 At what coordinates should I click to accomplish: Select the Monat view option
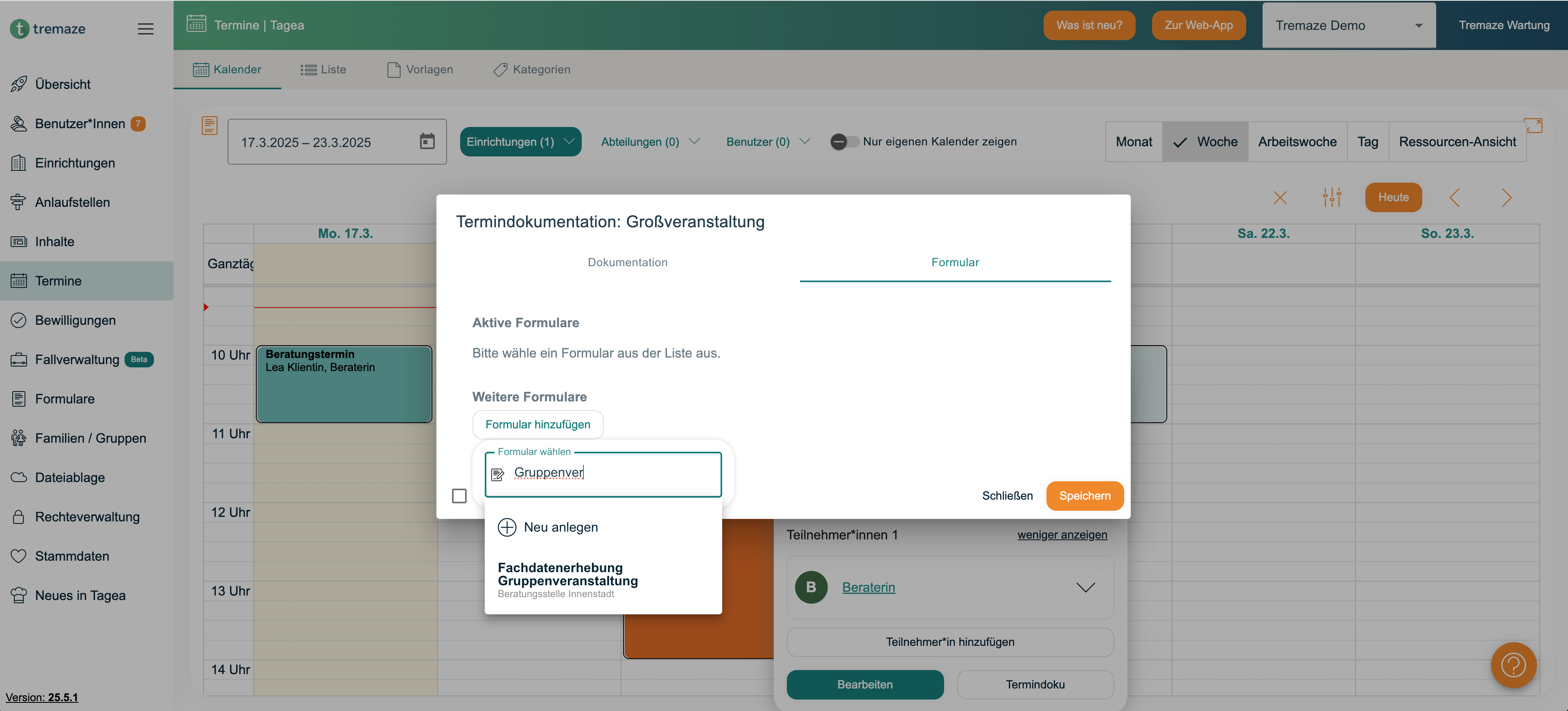1134,142
